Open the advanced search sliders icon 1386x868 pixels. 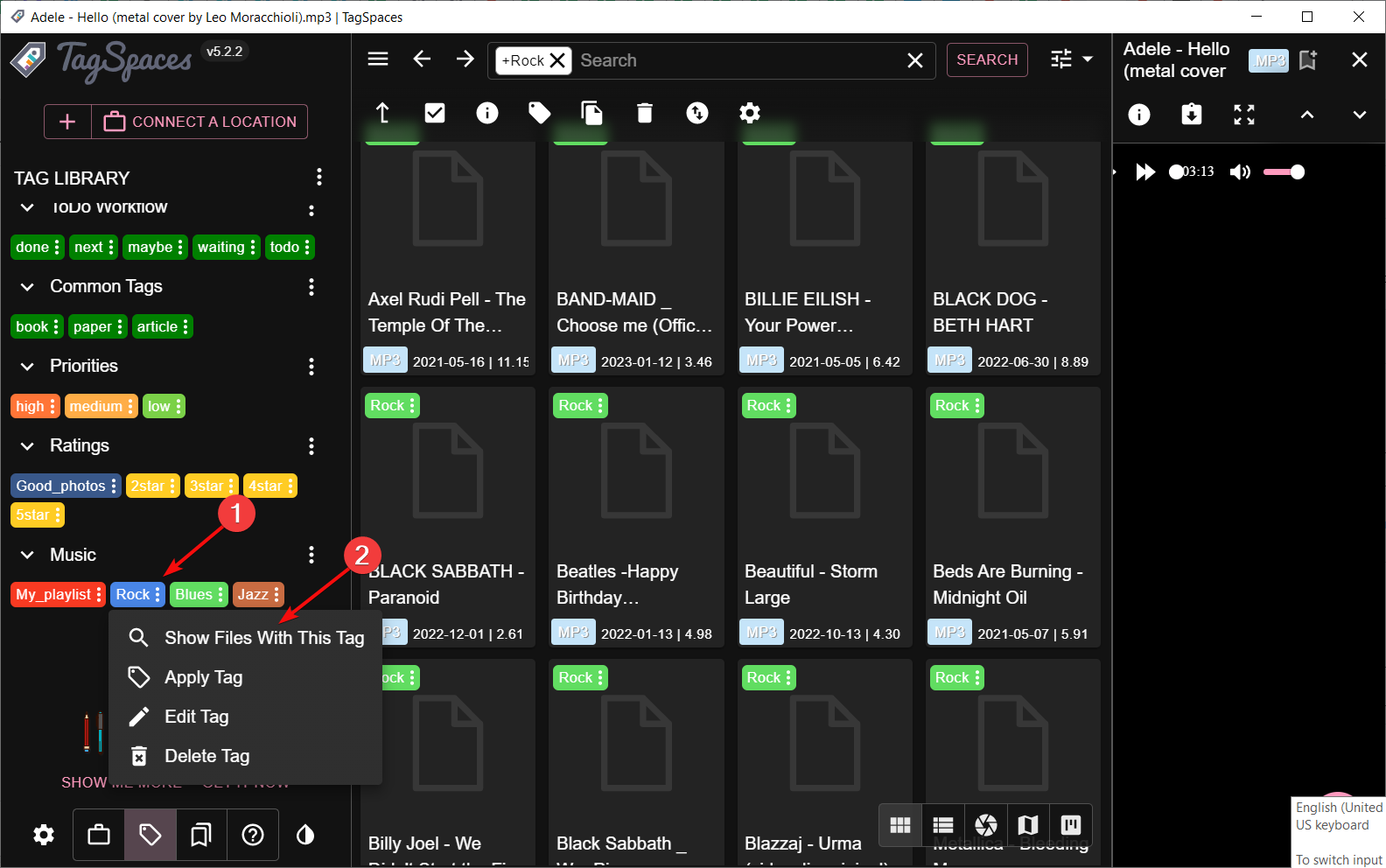click(1061, 59)
